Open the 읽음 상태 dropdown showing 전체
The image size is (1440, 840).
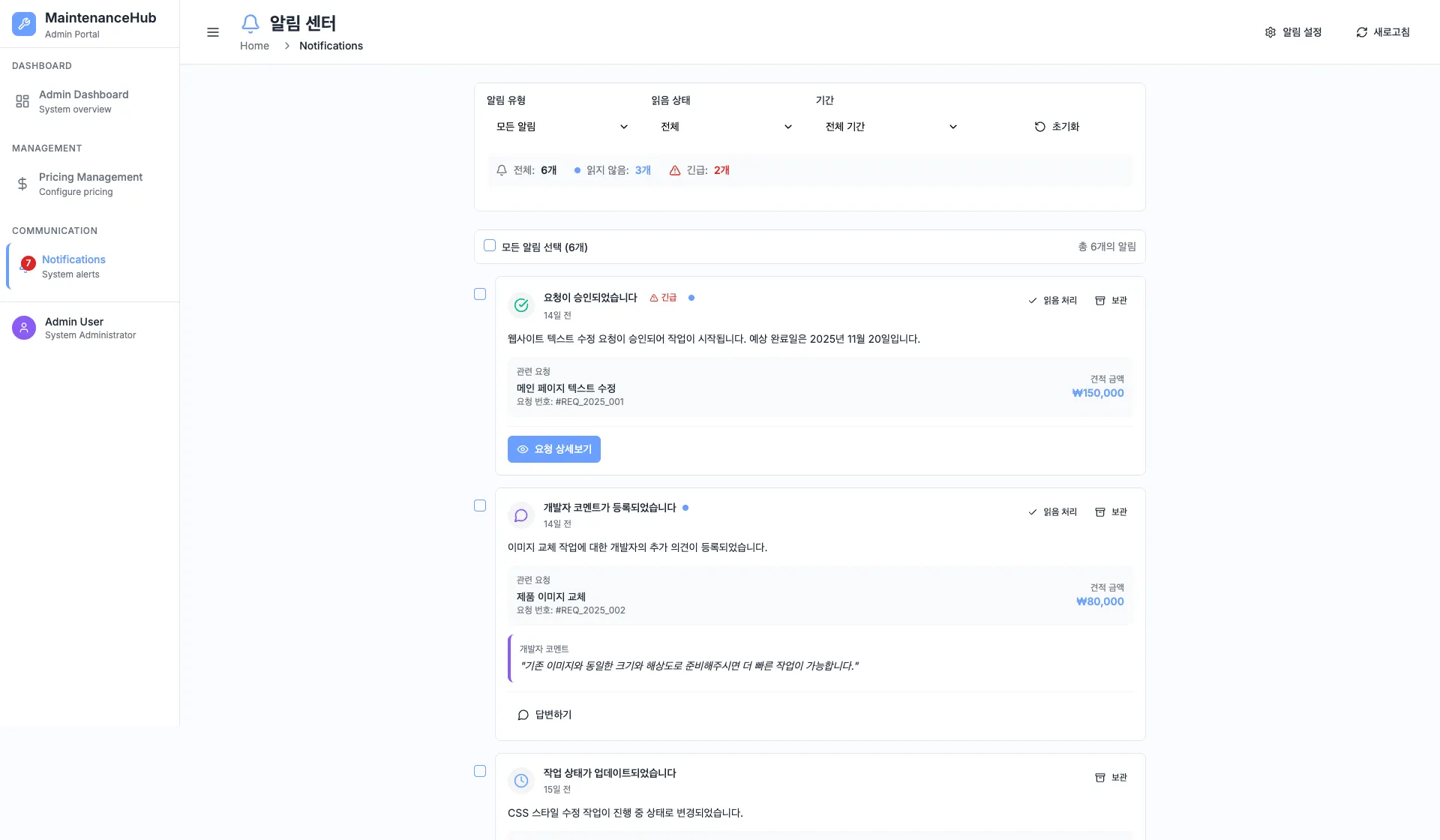726,127
